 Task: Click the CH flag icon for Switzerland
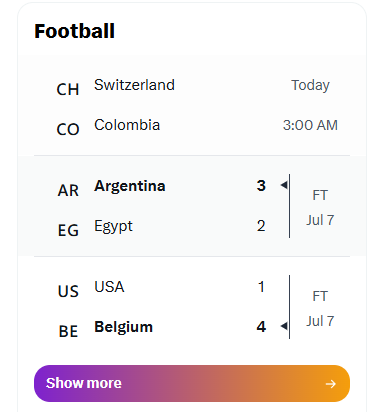click(68, 89)
